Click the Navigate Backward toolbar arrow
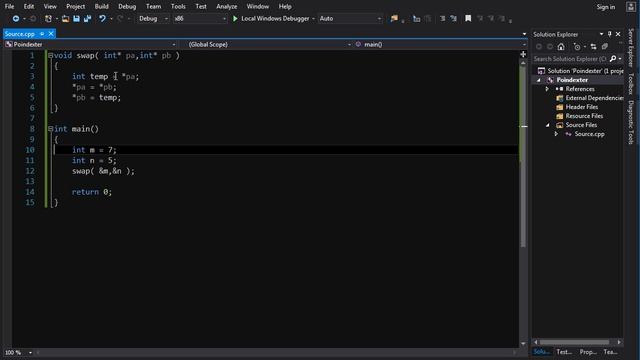Screen dimensions: 640x360 [16, 19]
